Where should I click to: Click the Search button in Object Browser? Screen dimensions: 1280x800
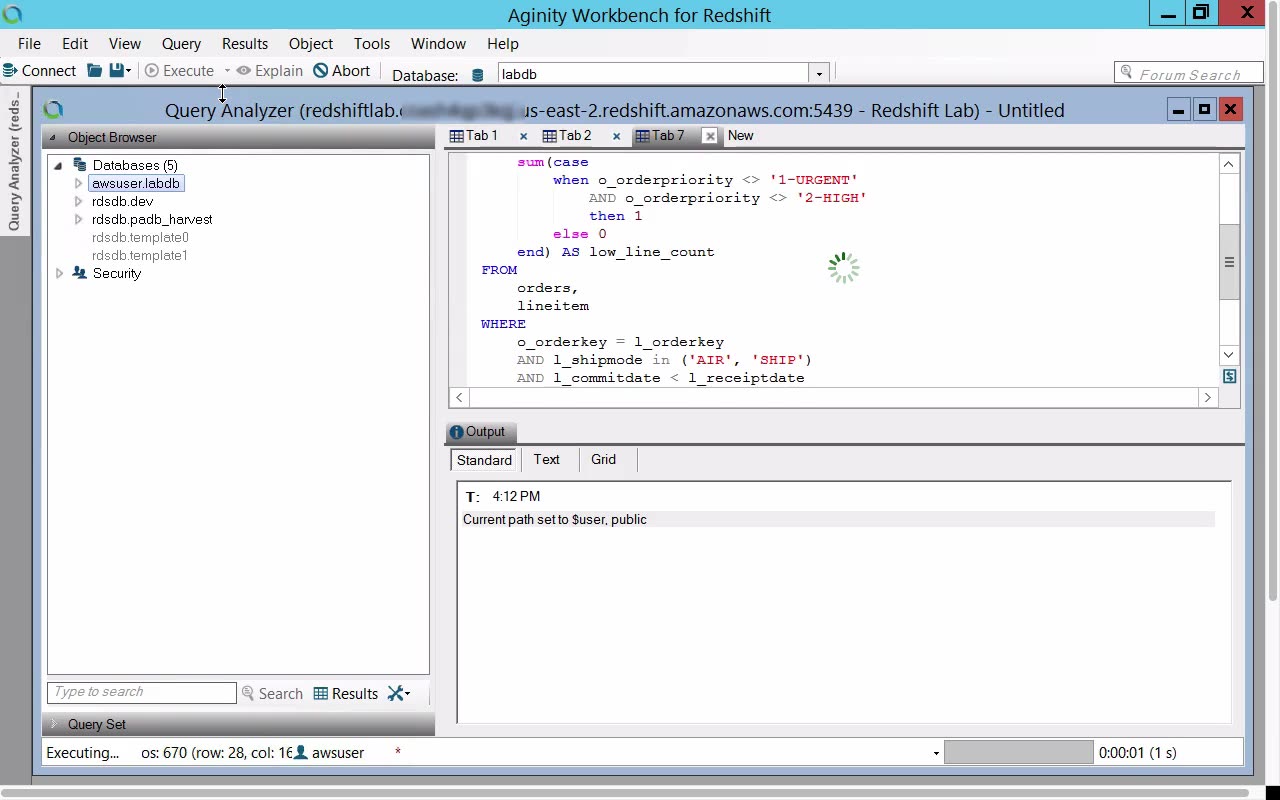272,694
